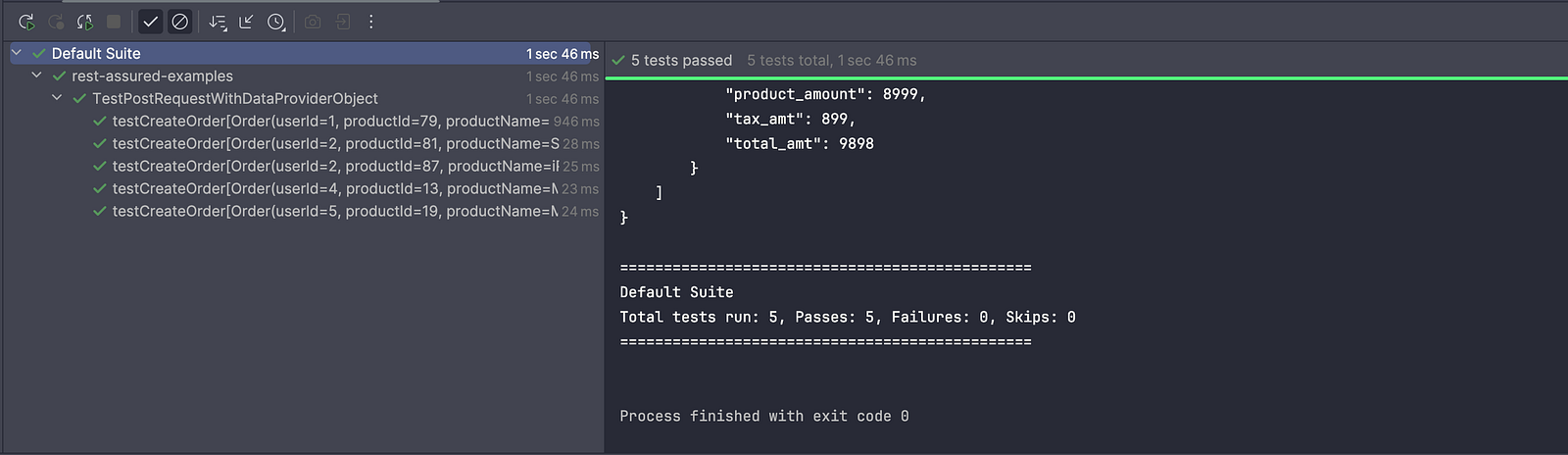
Task: Click '"product_amount": 8999,' console line
Action: (x=825, y=94)
